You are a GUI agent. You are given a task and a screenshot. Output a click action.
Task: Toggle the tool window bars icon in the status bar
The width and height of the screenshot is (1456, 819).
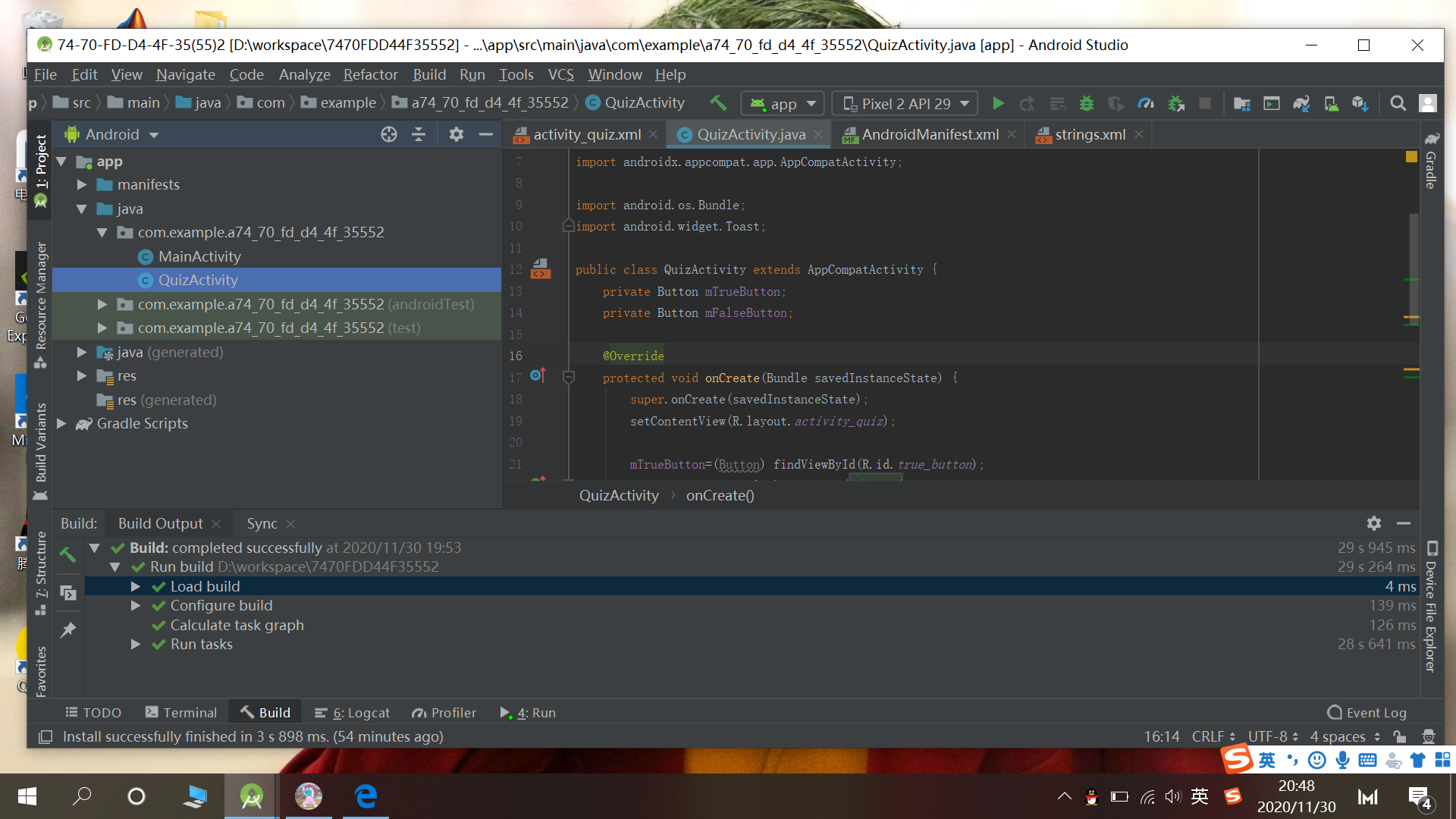click(45, 736)
